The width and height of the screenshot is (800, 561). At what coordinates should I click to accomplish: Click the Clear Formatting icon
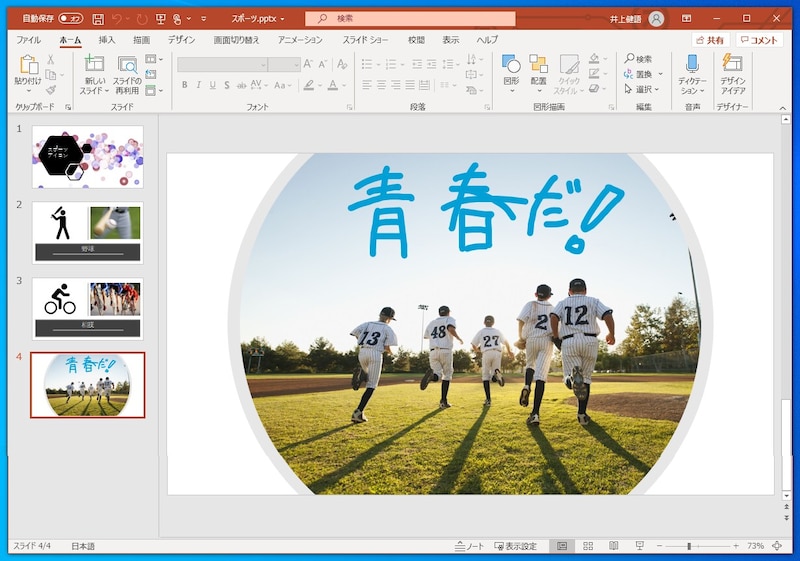342,64
